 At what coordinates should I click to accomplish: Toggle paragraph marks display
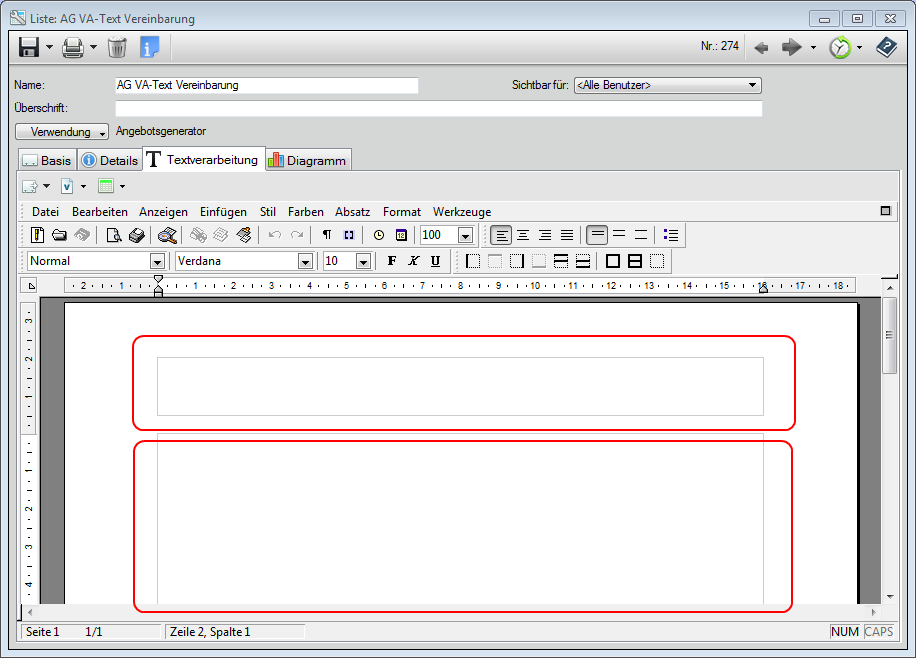click(x=327, y=235)
